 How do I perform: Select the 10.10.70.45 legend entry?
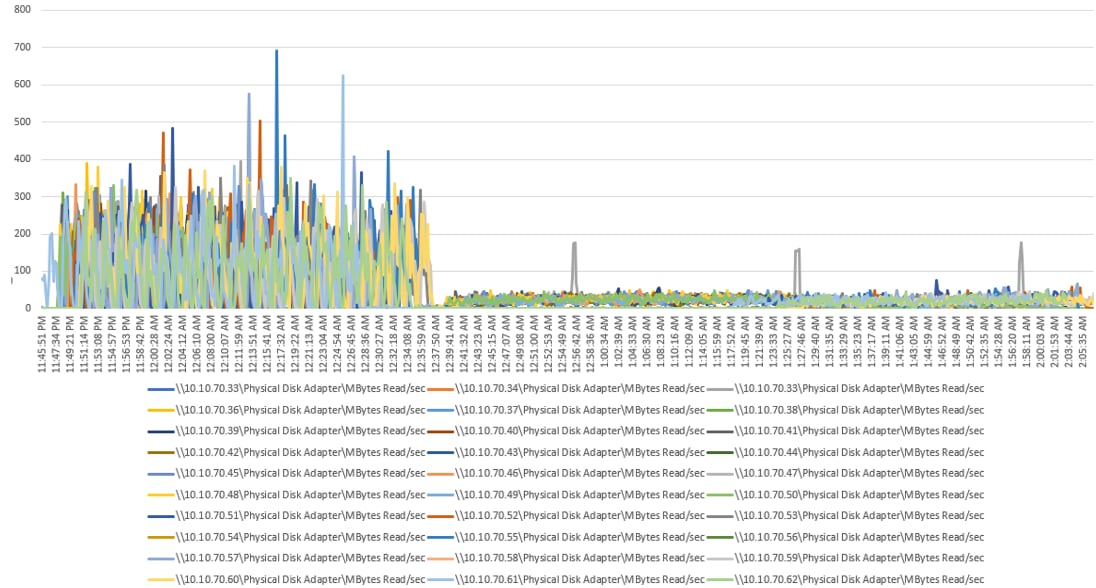[x=287, y=473]
